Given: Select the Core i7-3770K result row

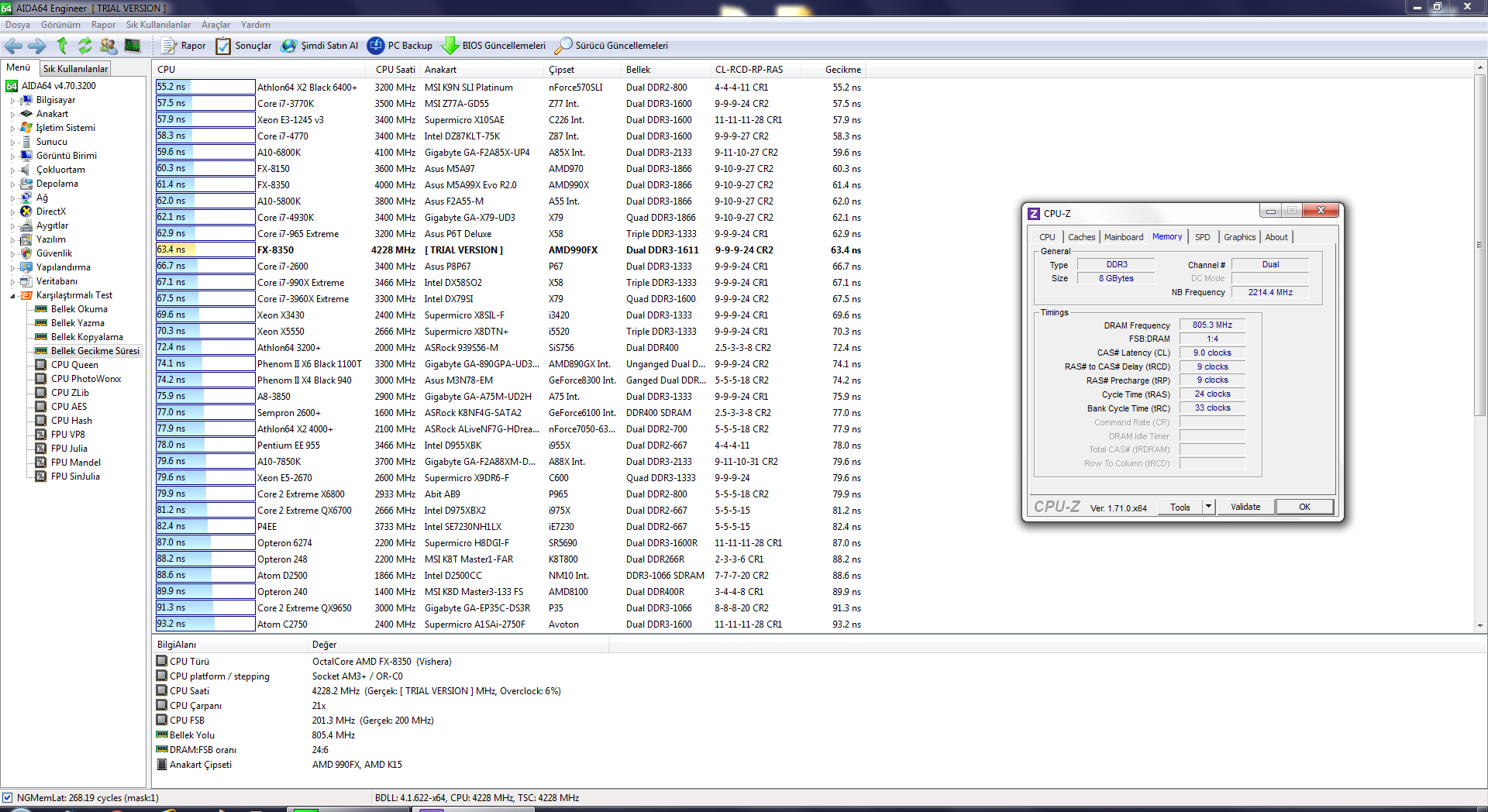Looking at the screenshot, I should 509,103.
